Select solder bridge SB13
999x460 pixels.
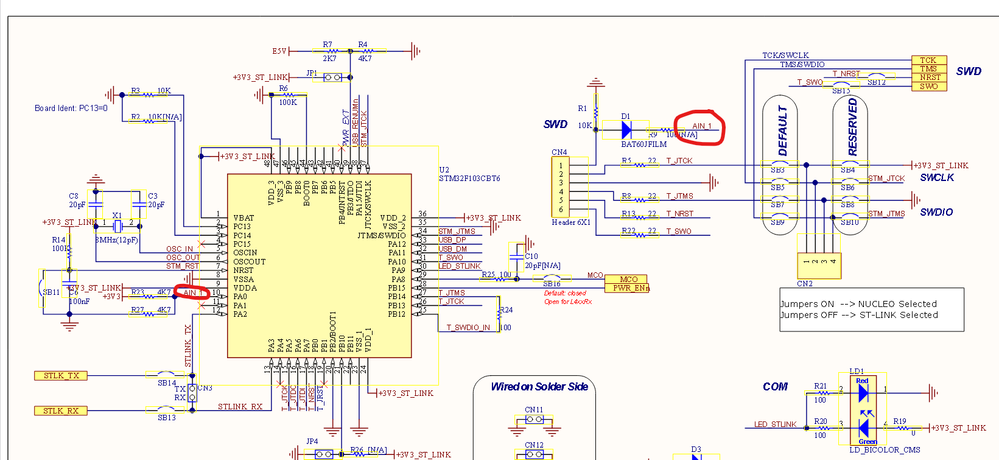166,410
